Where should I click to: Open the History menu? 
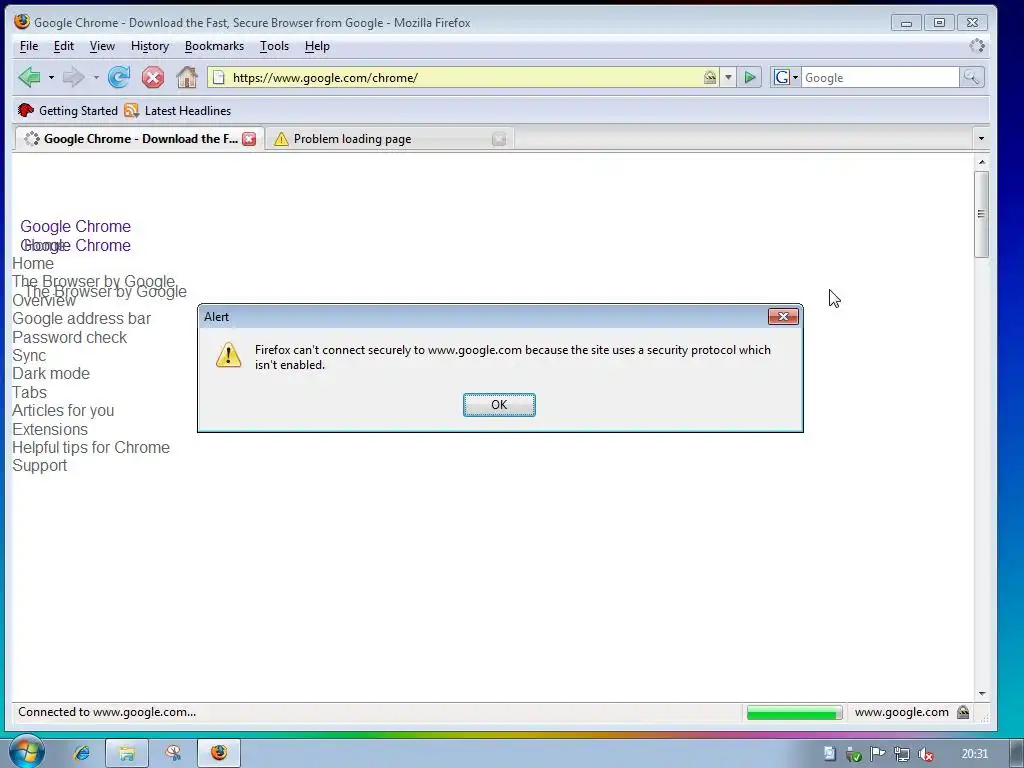[150, 46]
